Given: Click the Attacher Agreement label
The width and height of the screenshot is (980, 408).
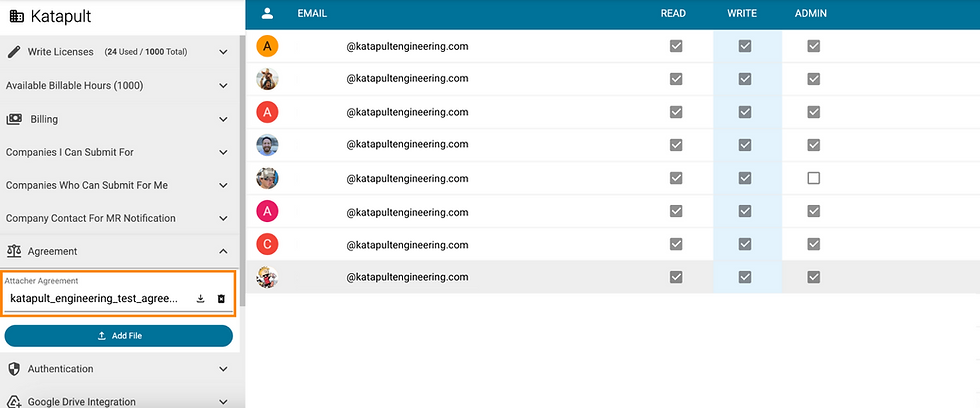Looking at the screenshot, I should point(41,281).
